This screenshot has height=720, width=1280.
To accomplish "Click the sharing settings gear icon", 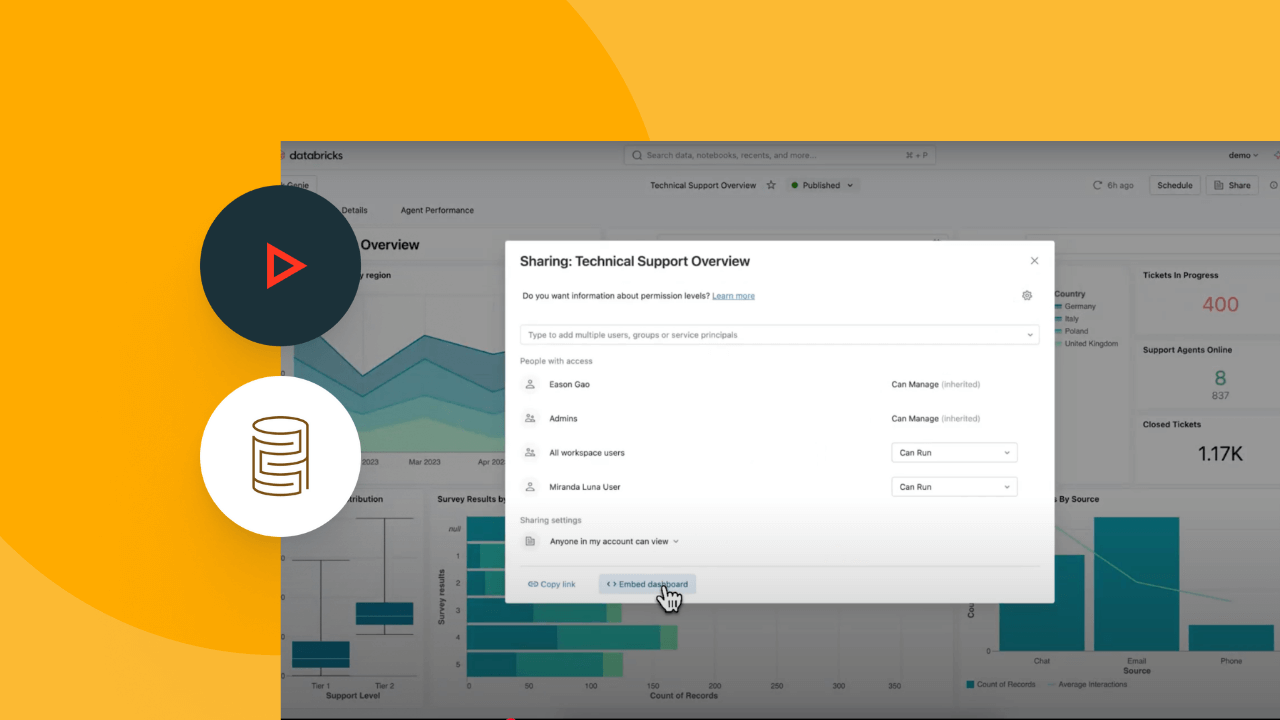I will 1026,296.
